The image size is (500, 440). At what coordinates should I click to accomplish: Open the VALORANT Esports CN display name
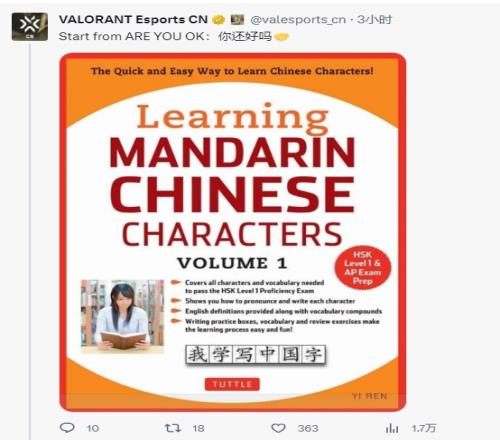pos(133,19)
